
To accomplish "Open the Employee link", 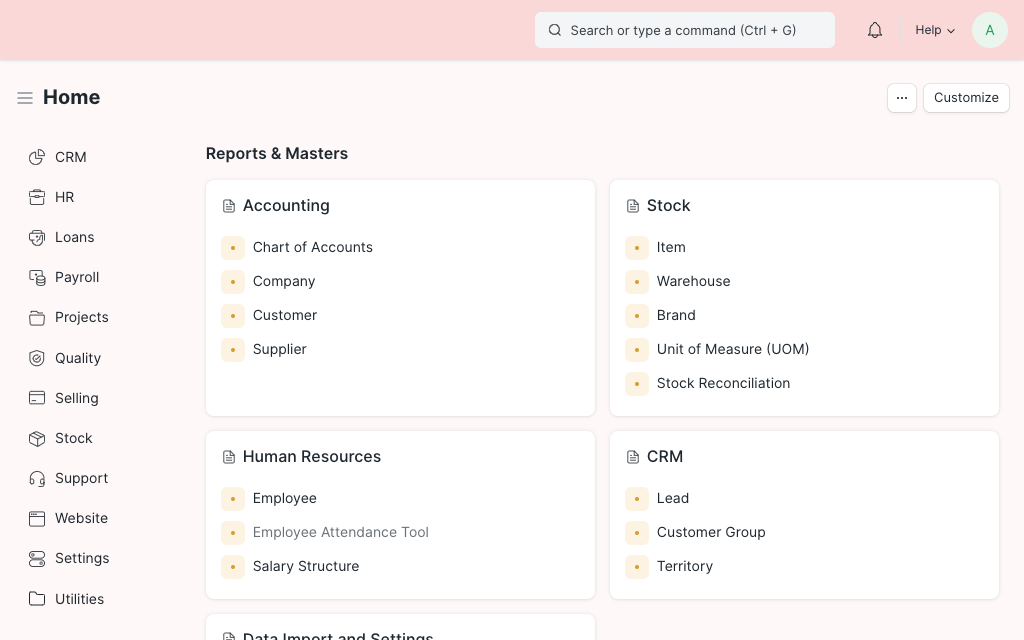I will 285,498.
